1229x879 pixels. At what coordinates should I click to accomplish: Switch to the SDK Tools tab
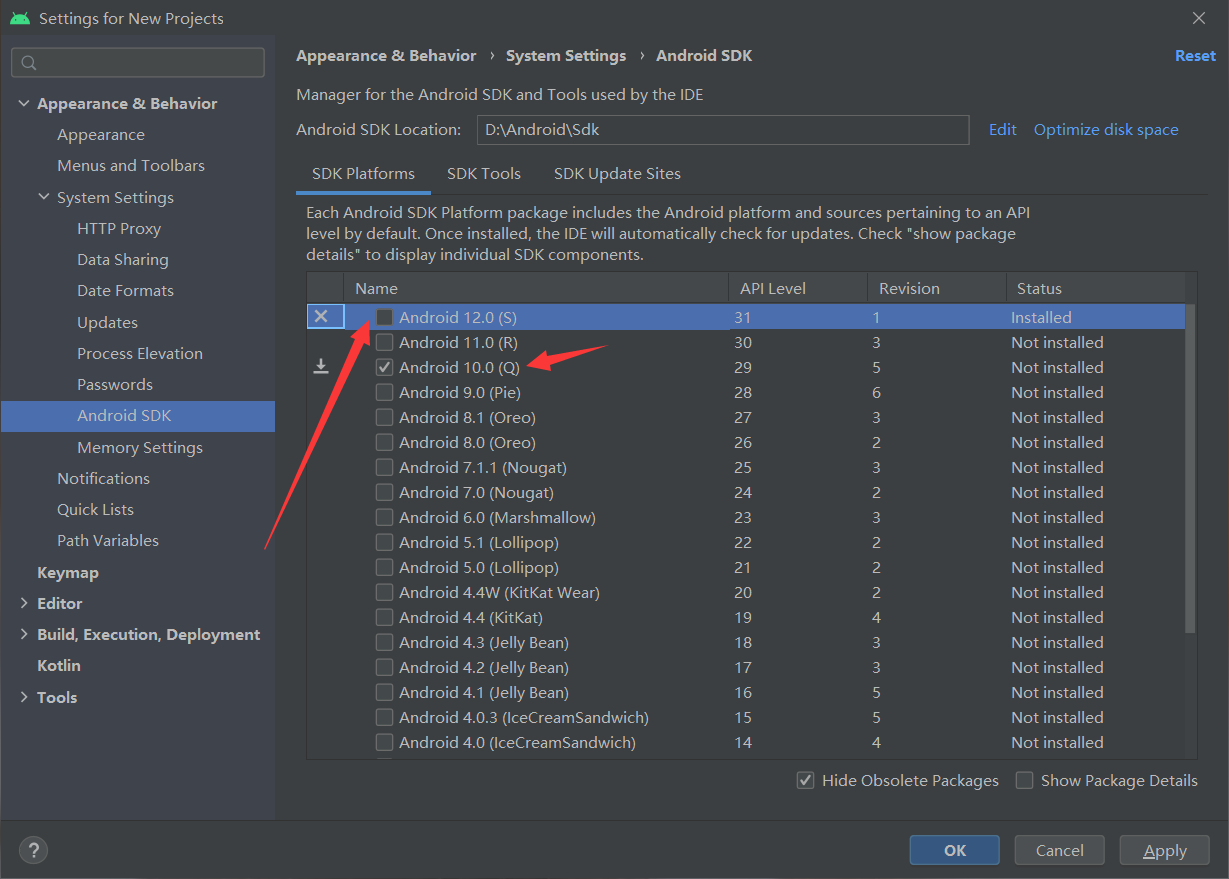pos(484,173)
